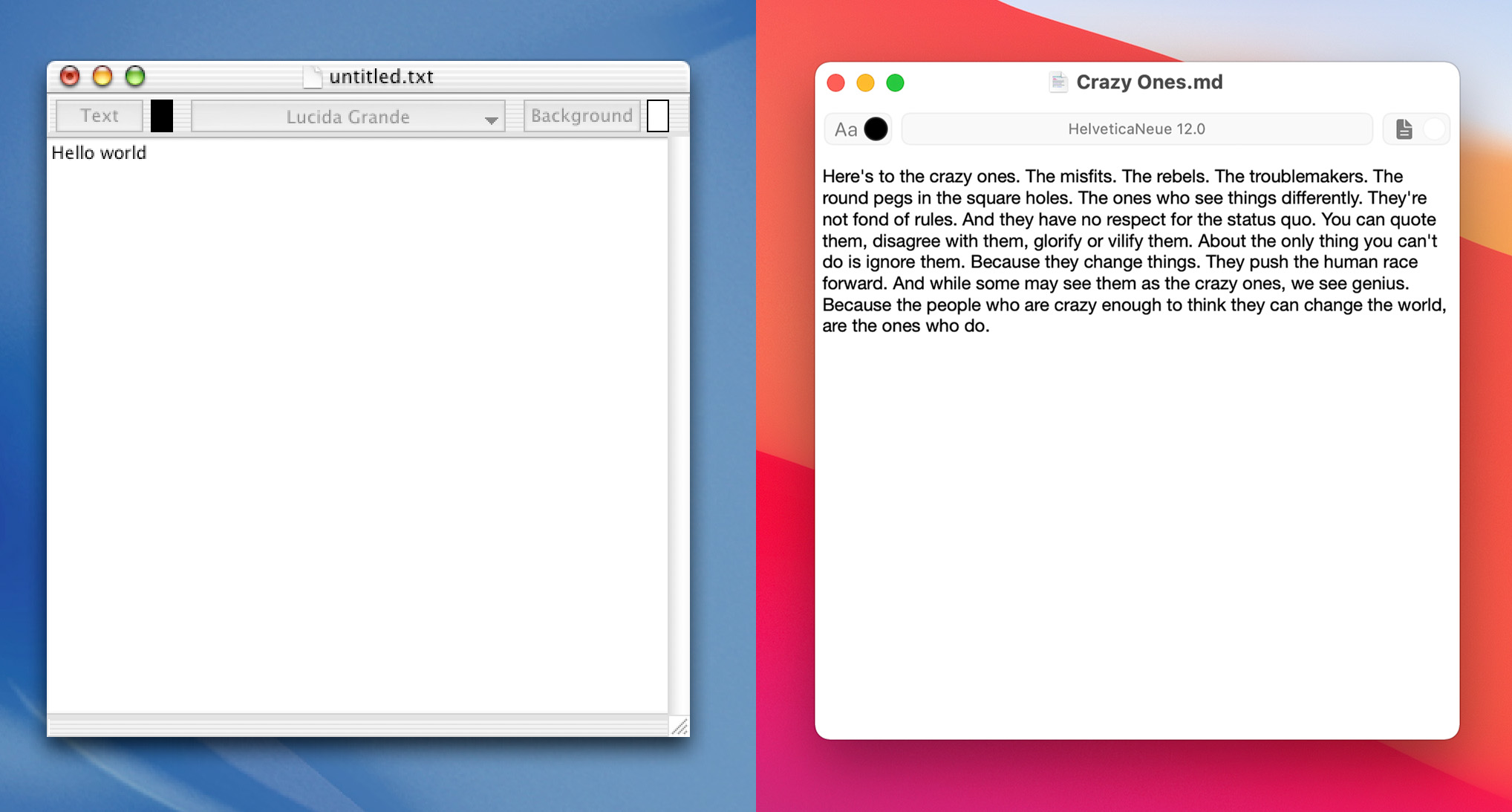Screen dimensions: 1512x812
Task: Click the Aa font button in Crazy Ones.md
Action: point(846,129)
